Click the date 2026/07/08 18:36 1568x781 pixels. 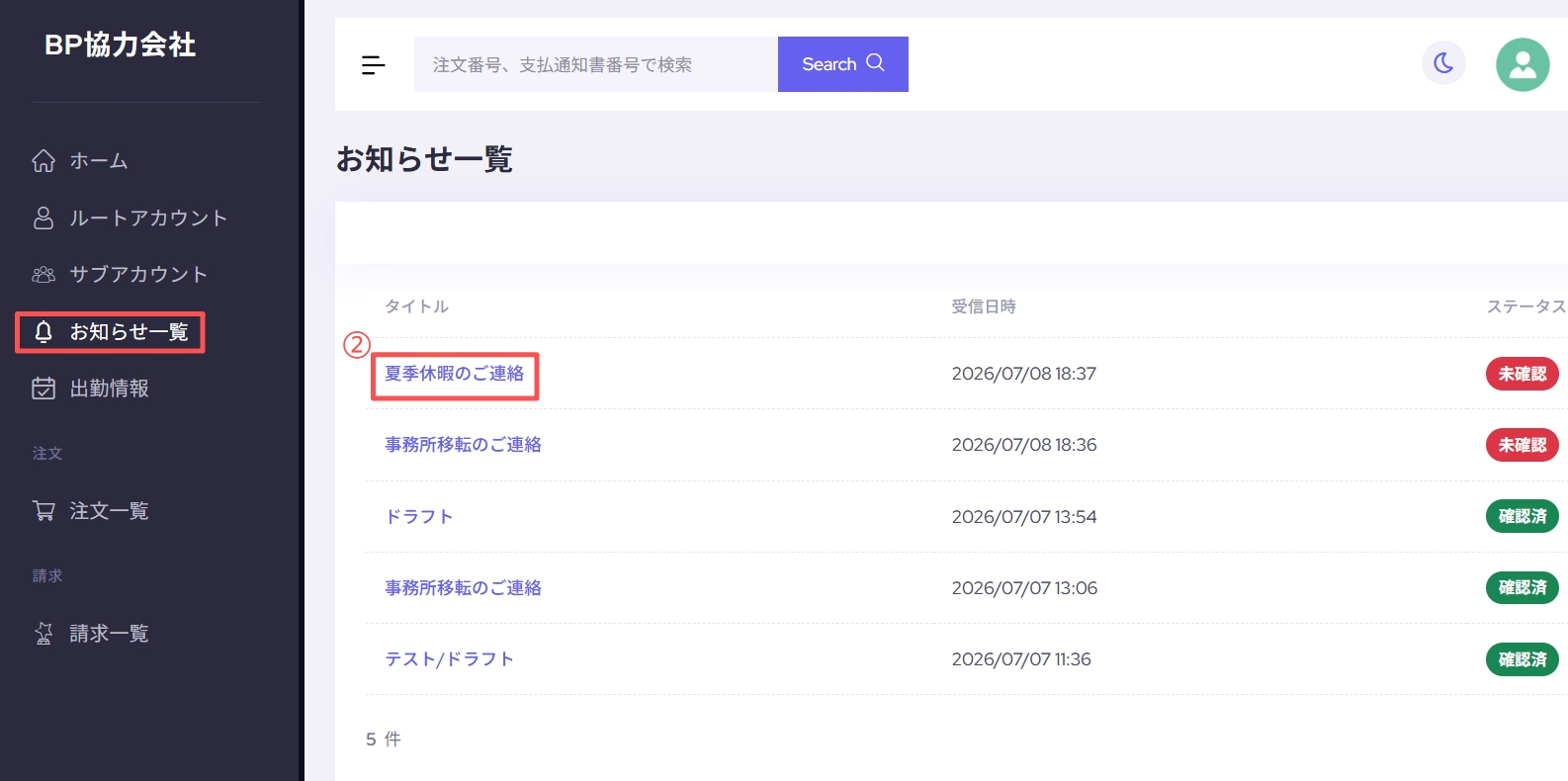point(1024,445)
